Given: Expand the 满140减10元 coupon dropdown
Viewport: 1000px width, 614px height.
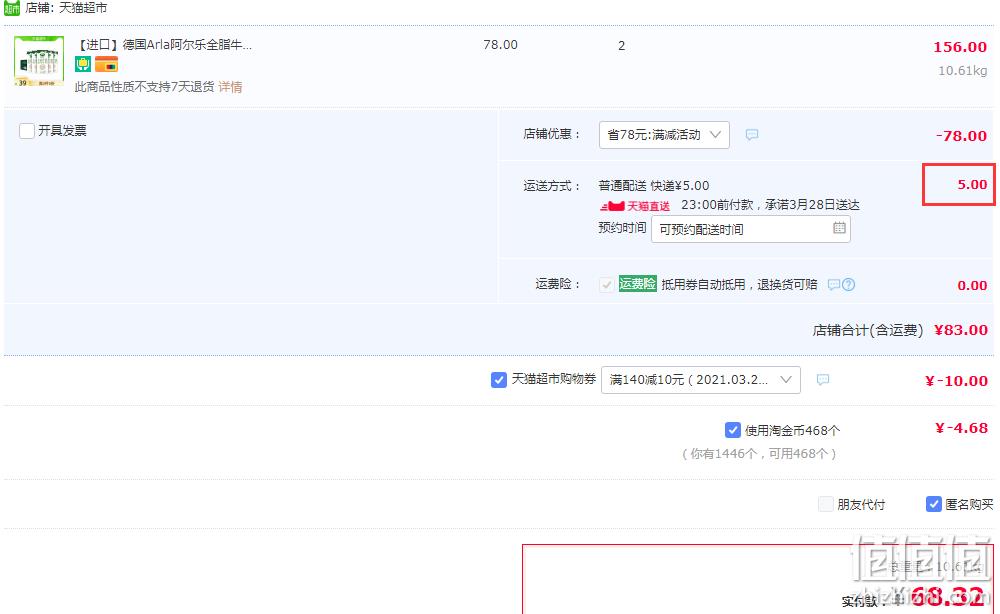Looking at the screenshot, I should (700, 380).
